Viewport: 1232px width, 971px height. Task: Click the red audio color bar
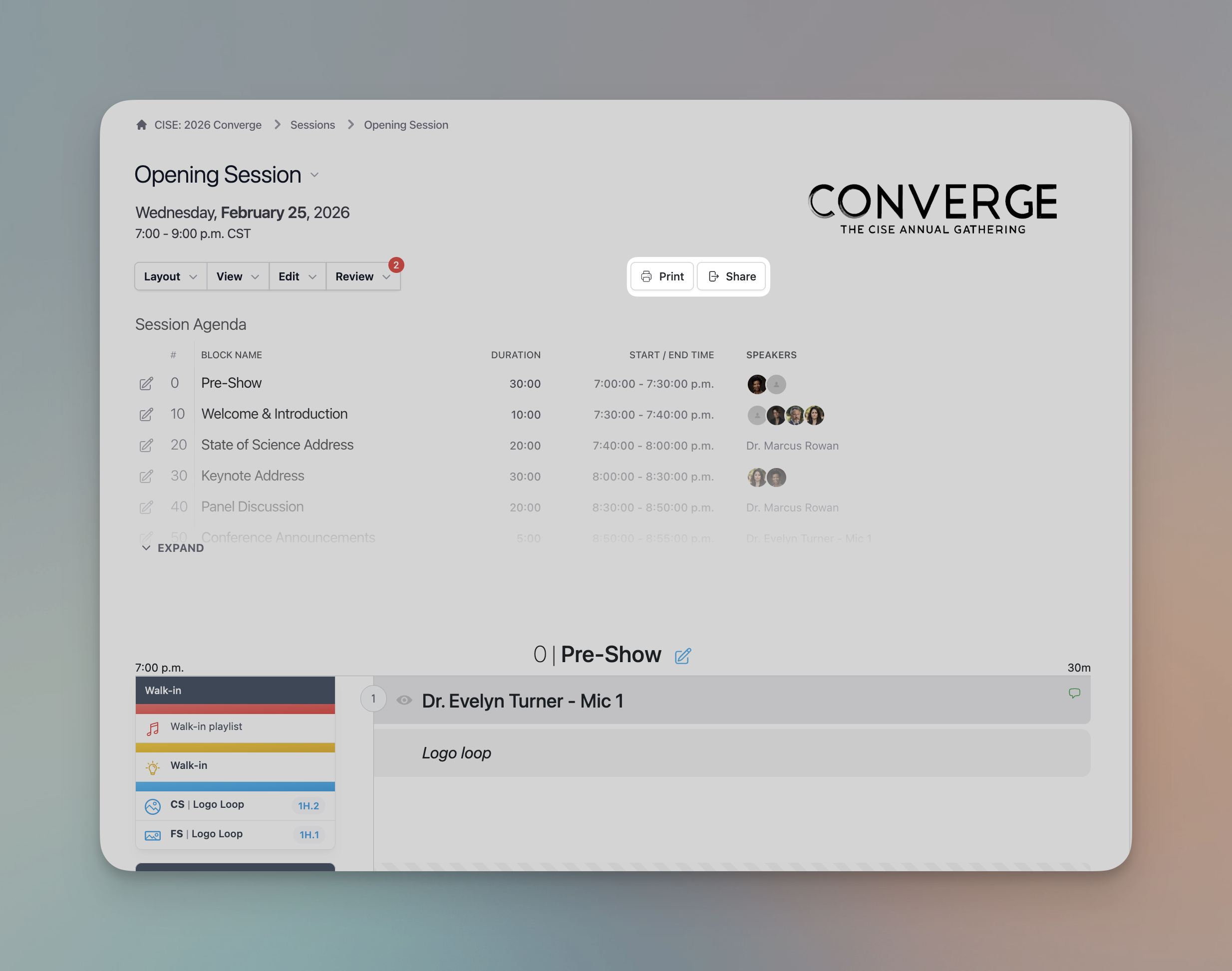[x=235, y=709]
